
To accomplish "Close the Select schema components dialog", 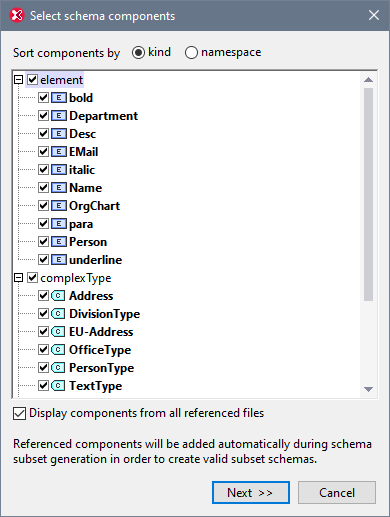I will click(x=374, y=15).
